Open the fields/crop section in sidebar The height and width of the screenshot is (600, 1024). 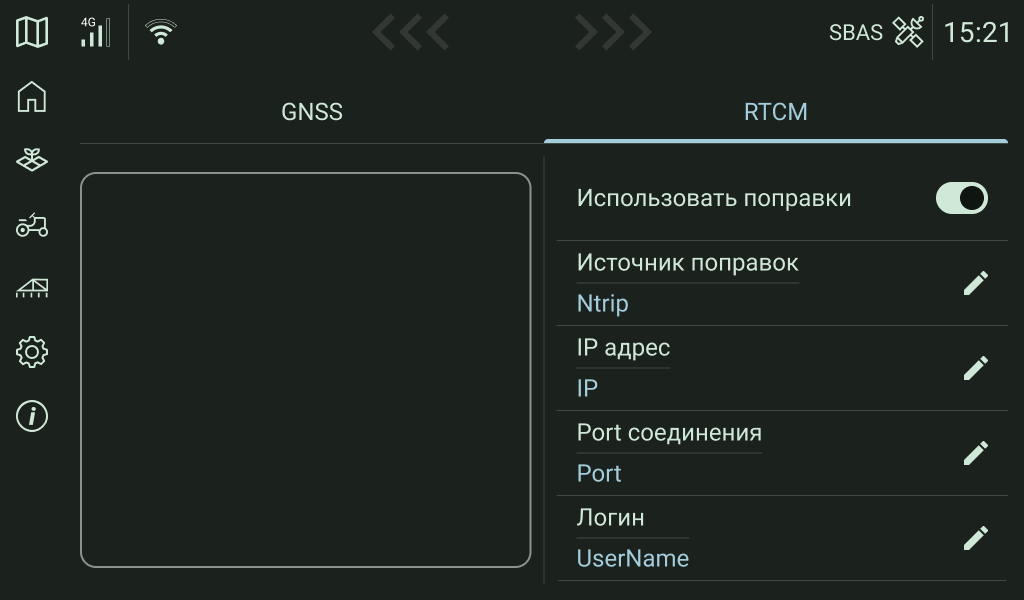(x=31, y=160)
